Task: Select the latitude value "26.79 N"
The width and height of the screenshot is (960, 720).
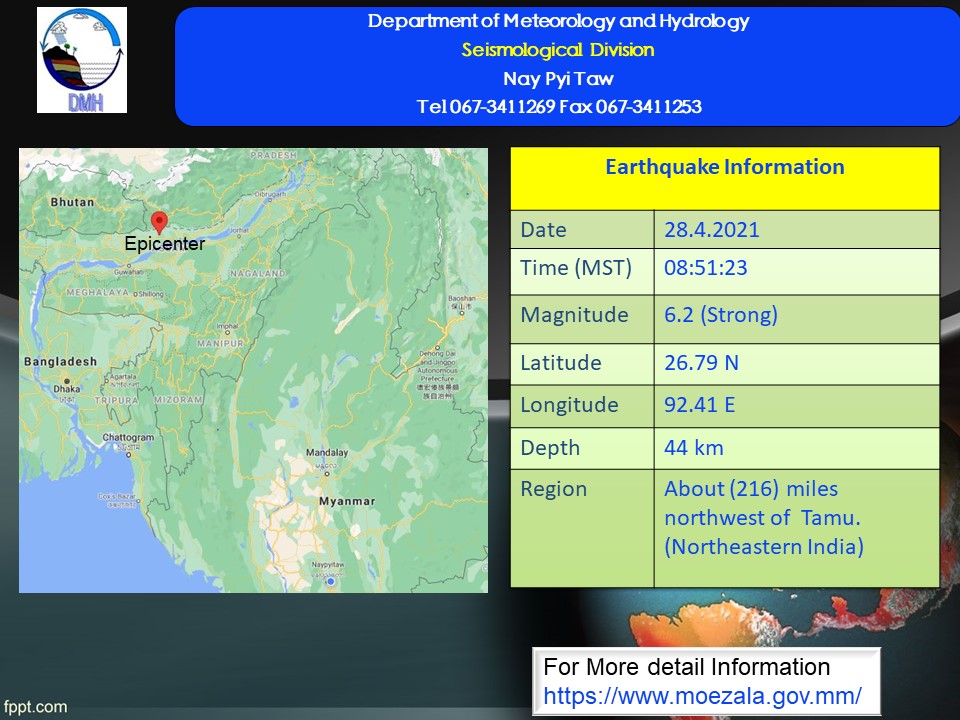Action: coord(702,362)
